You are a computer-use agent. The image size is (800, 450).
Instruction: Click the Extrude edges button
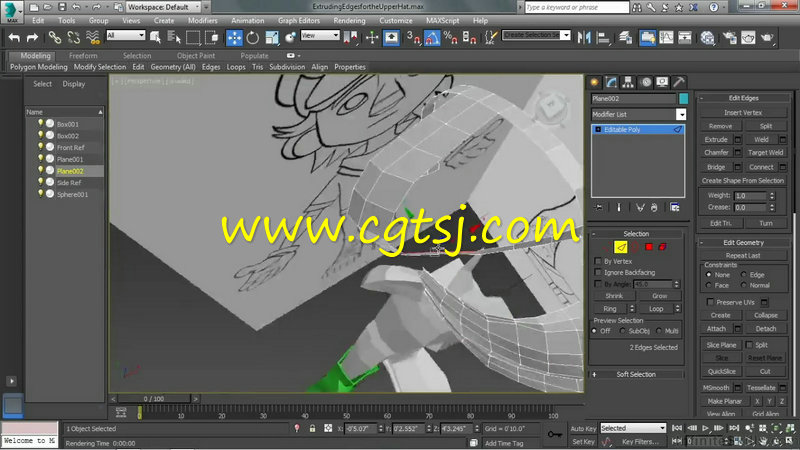tap(716, 139)
